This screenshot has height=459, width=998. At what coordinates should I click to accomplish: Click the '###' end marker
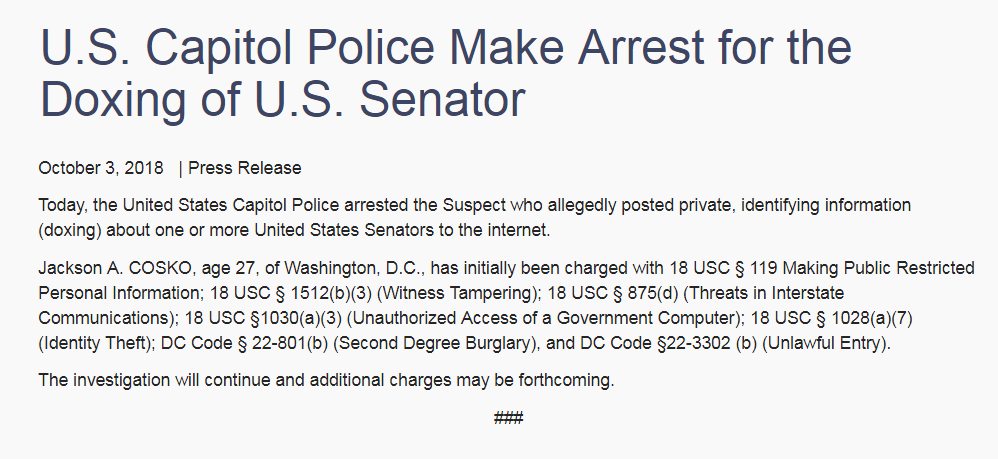(509, 418)
